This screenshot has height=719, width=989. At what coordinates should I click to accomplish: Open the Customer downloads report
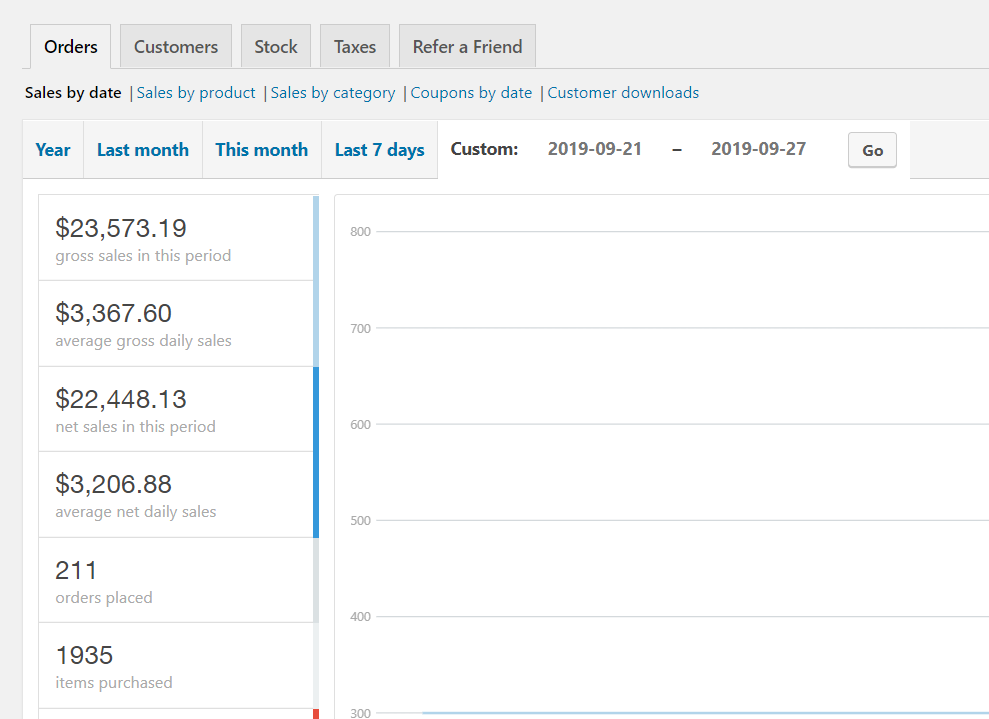[623, 93]
